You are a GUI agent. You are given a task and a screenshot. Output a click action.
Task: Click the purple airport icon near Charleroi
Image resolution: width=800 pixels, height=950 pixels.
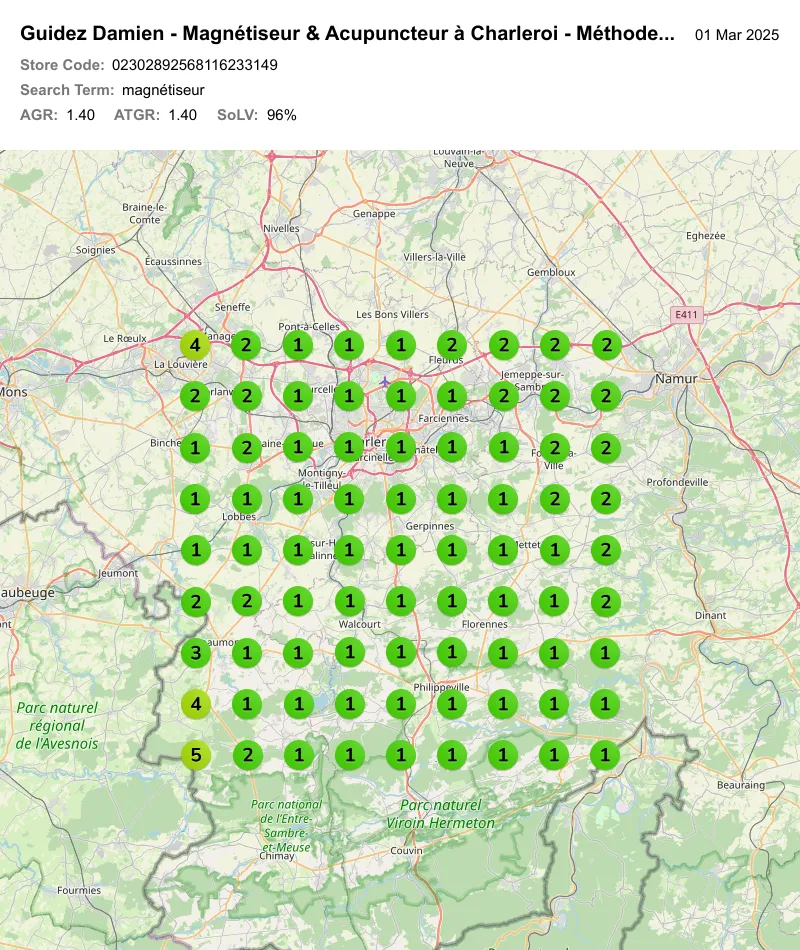[384, 382]
